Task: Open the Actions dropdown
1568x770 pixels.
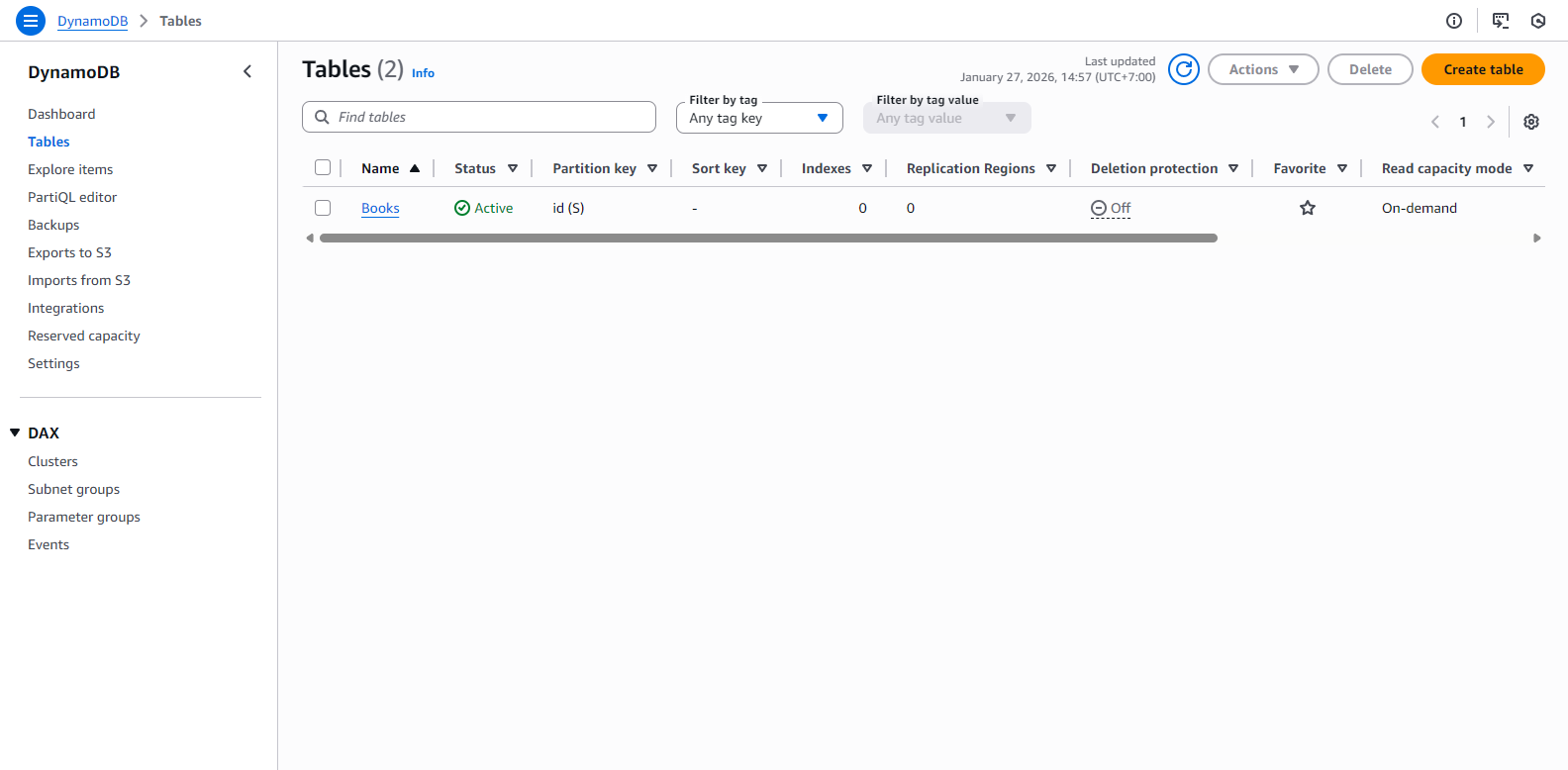Action: (1263, 69)
